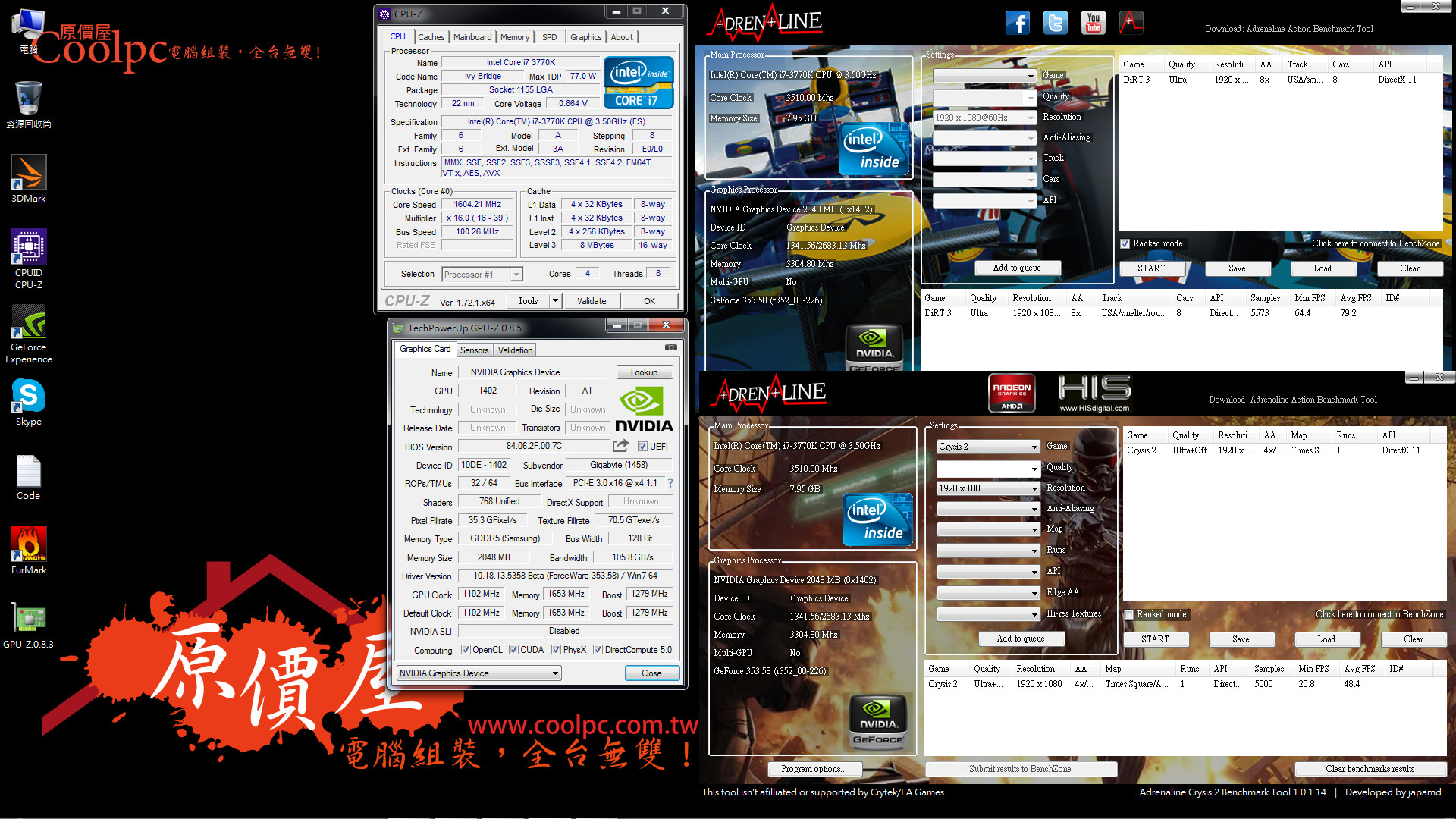This screenshot has width=1456, height=819.
Task: Enable Ranked mode in Crysis 2 tool
Action: (x=1129, y=614)
